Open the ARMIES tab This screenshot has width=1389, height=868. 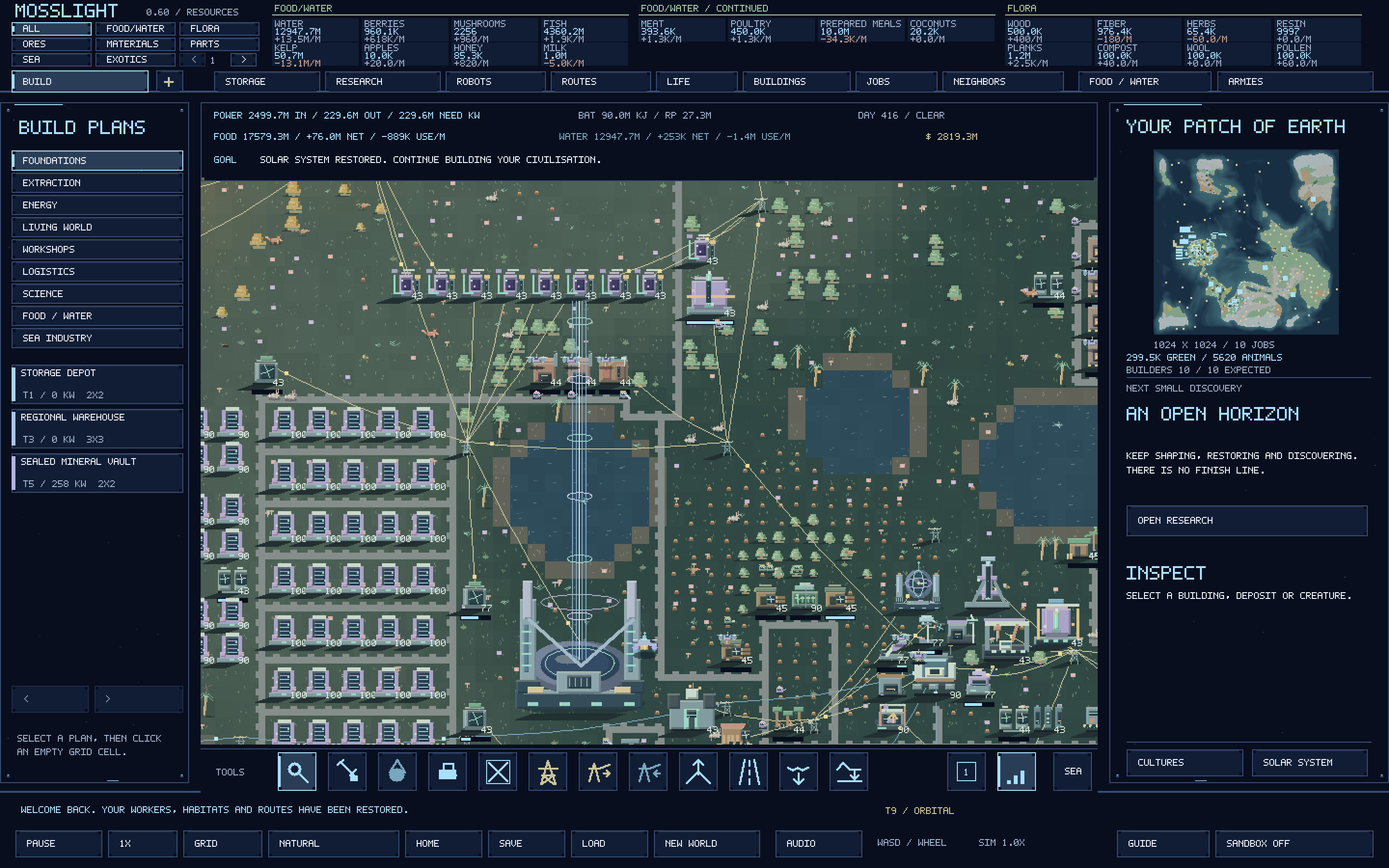point(1295,81)
